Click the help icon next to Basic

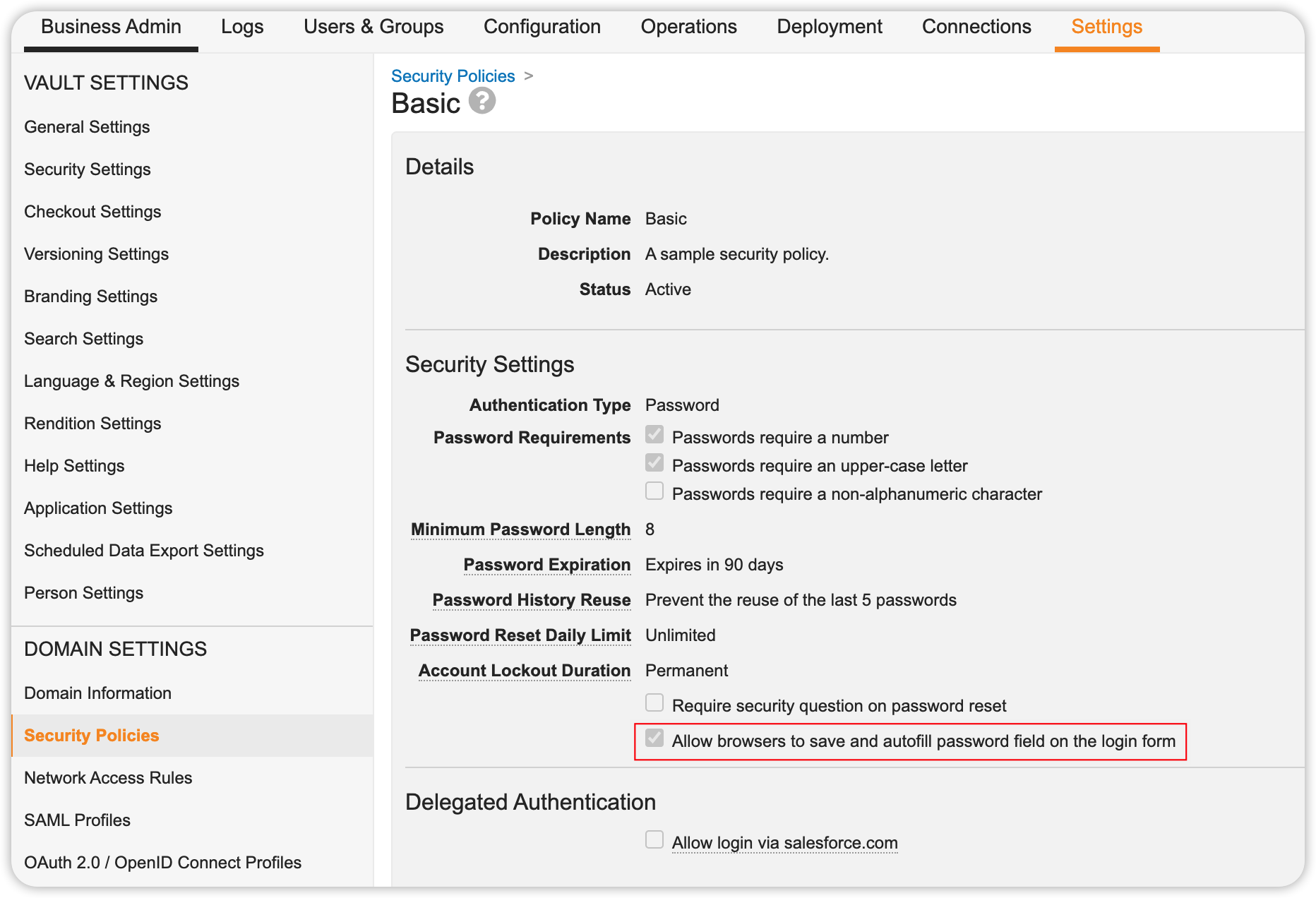coord(482,102)
